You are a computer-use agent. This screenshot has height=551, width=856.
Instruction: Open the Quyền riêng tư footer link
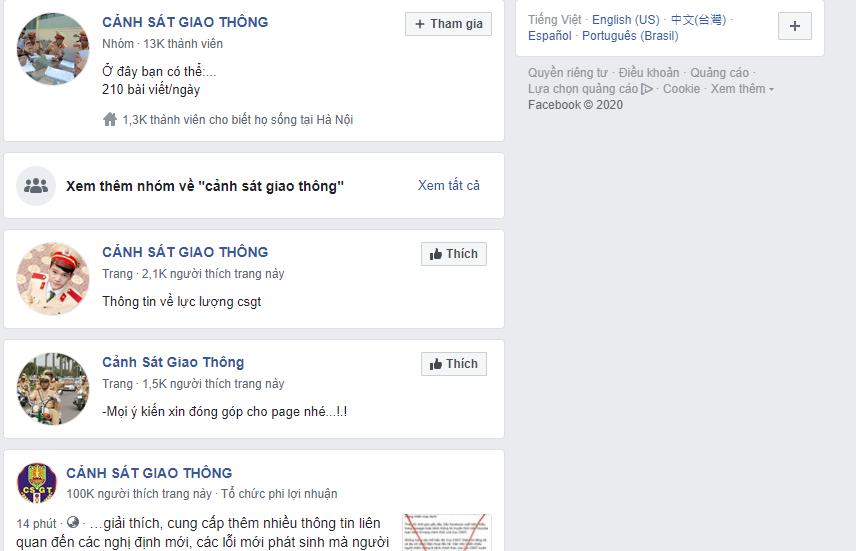pyautogui.click(x=567, y=73)
